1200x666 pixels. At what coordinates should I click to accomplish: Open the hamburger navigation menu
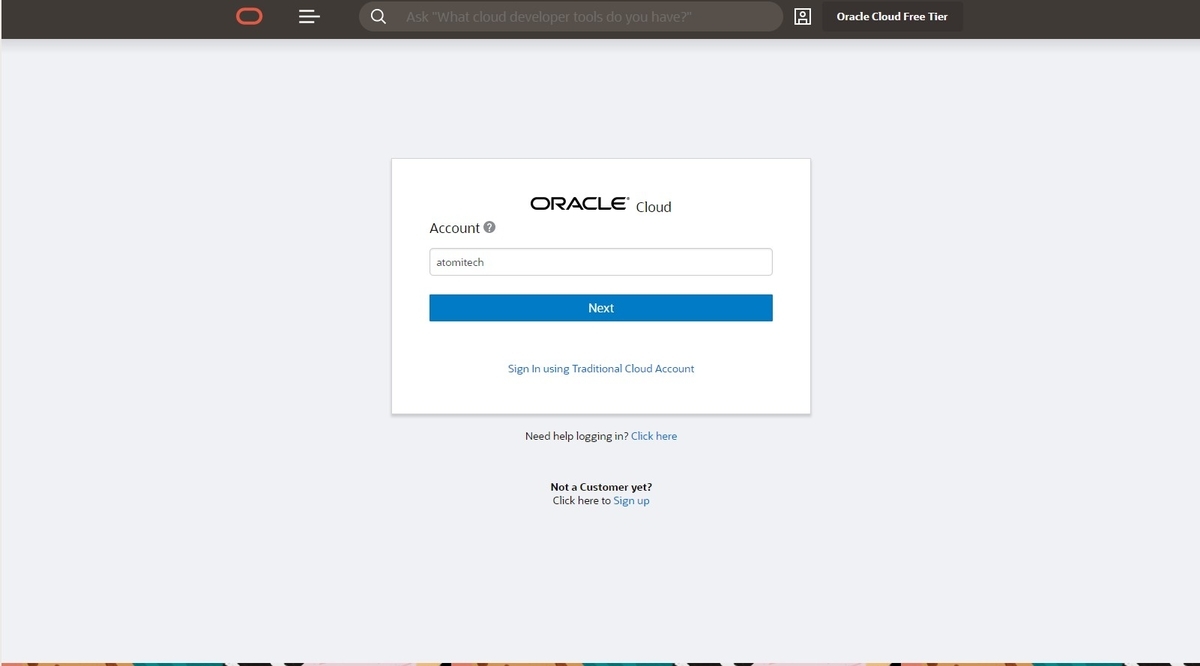[310, 17]
